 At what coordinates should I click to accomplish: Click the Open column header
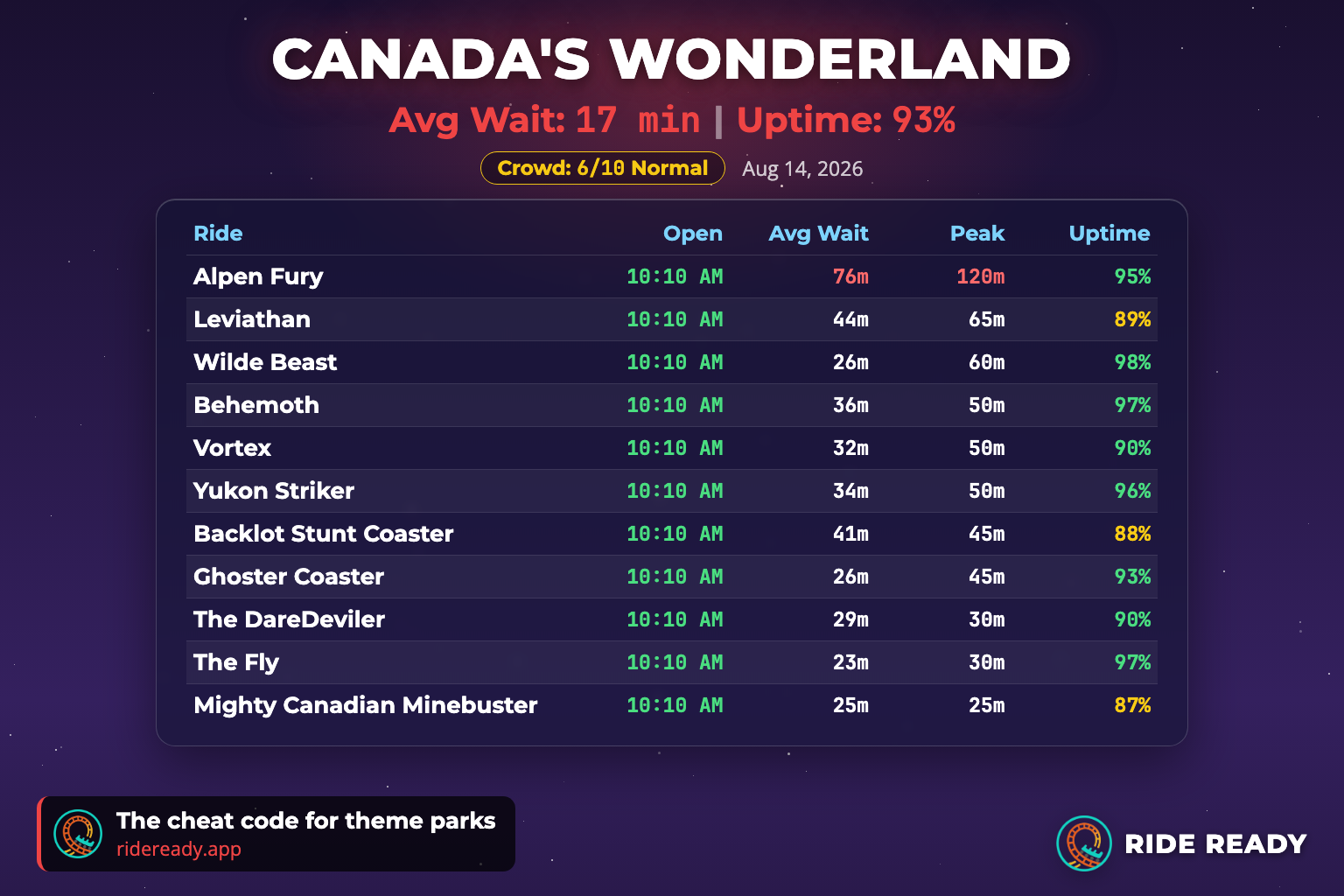click(693, 234)
